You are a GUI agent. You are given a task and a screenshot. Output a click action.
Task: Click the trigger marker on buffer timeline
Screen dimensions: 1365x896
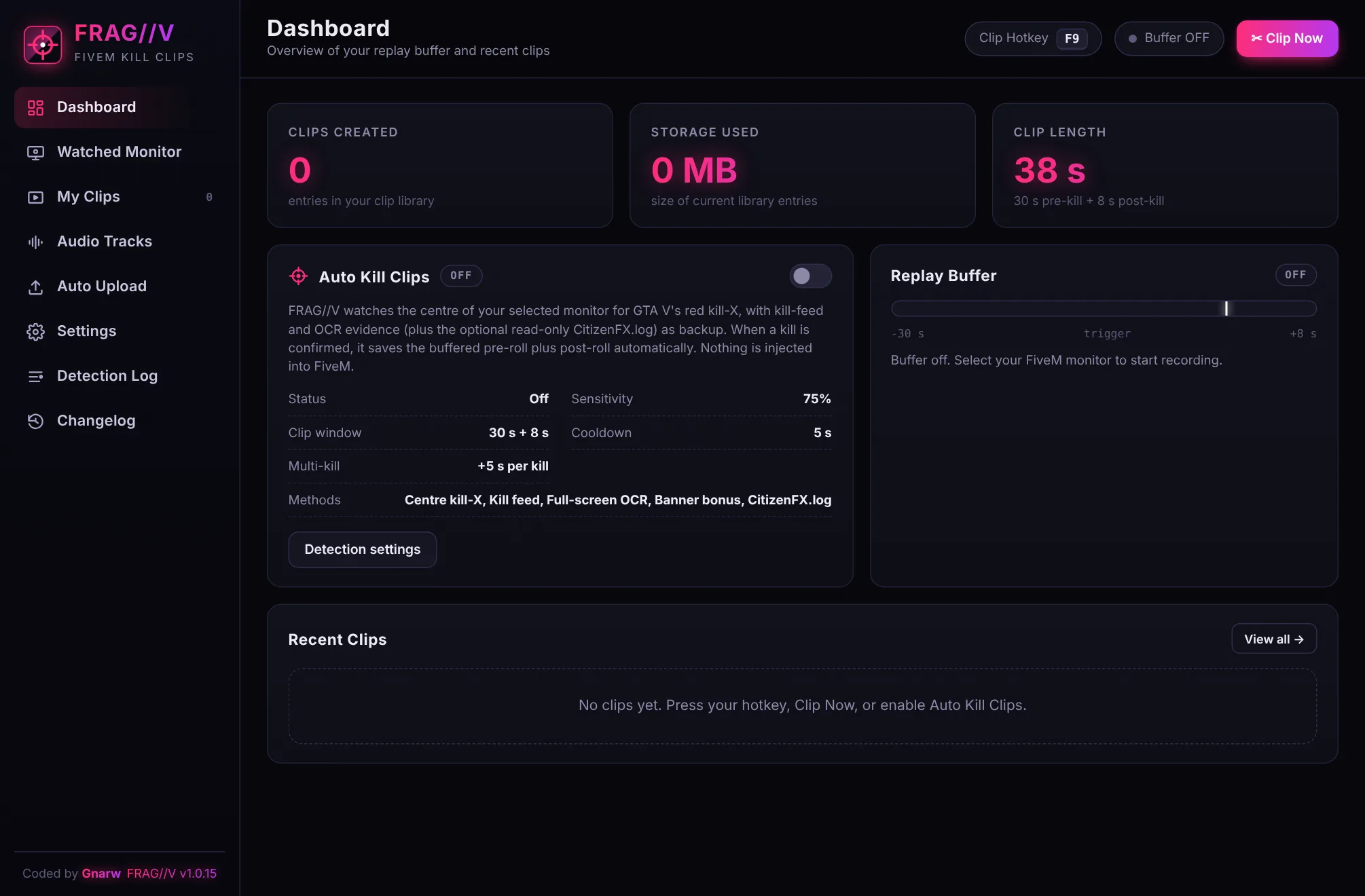pos(1226,309)
